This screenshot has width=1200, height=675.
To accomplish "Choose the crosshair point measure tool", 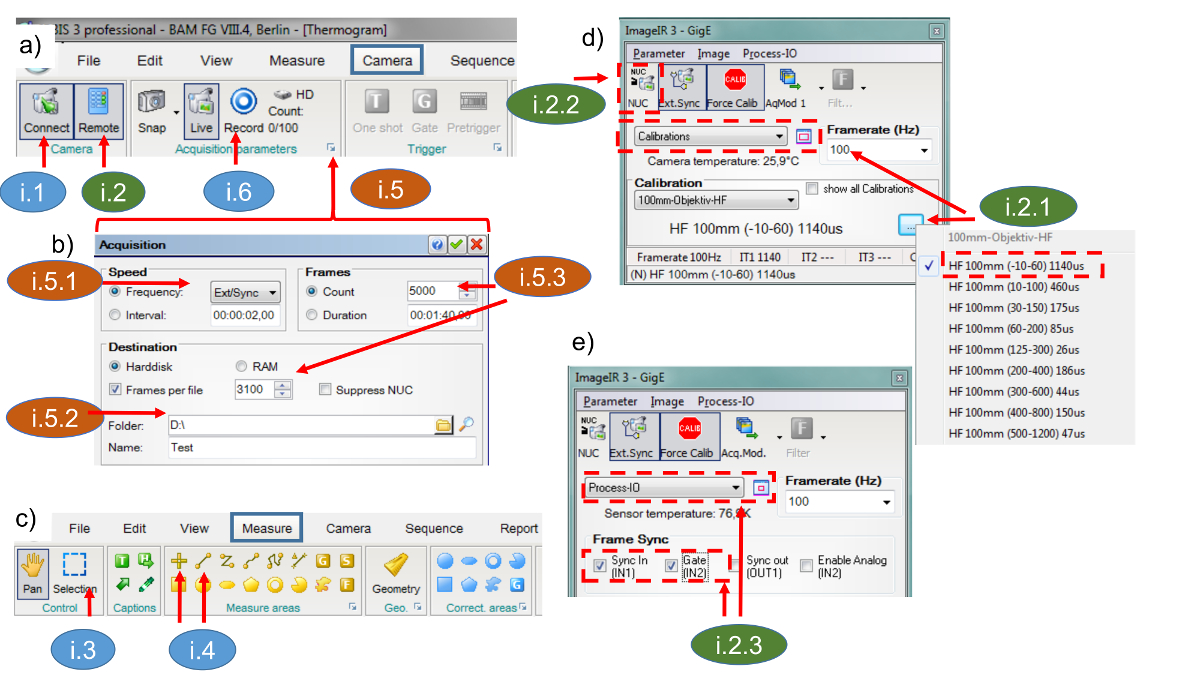I will (x=180, y=562).
